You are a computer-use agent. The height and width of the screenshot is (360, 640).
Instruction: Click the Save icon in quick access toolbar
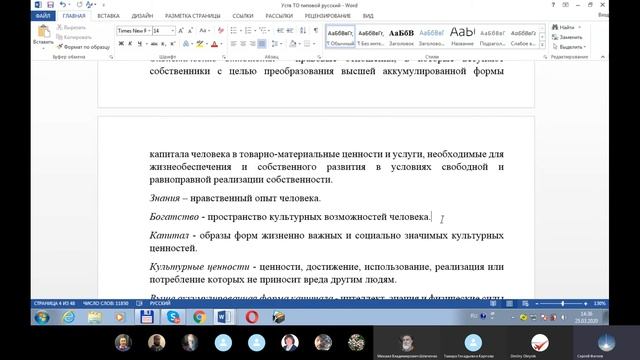click(50, 5)
